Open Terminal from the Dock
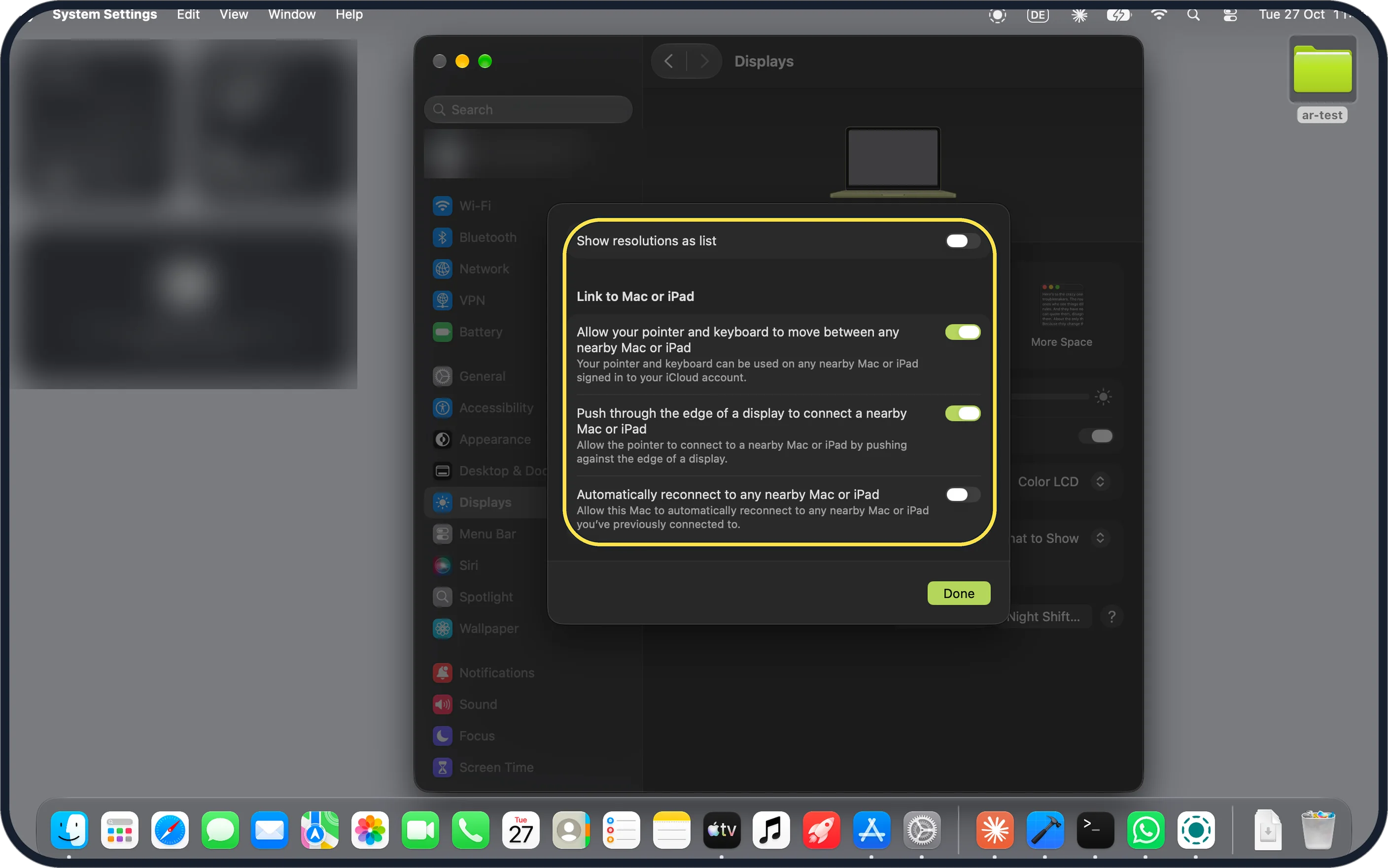Image resolution: width=1388 pixels, height=868 pixels. (x=1095, y=830)
